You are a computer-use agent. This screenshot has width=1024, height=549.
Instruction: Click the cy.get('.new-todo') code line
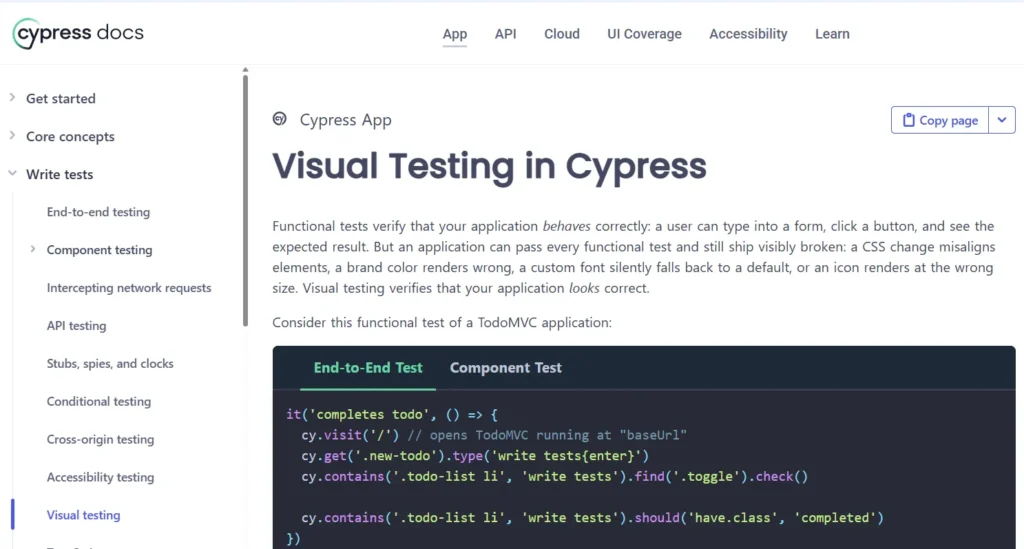tap(475, 456)
